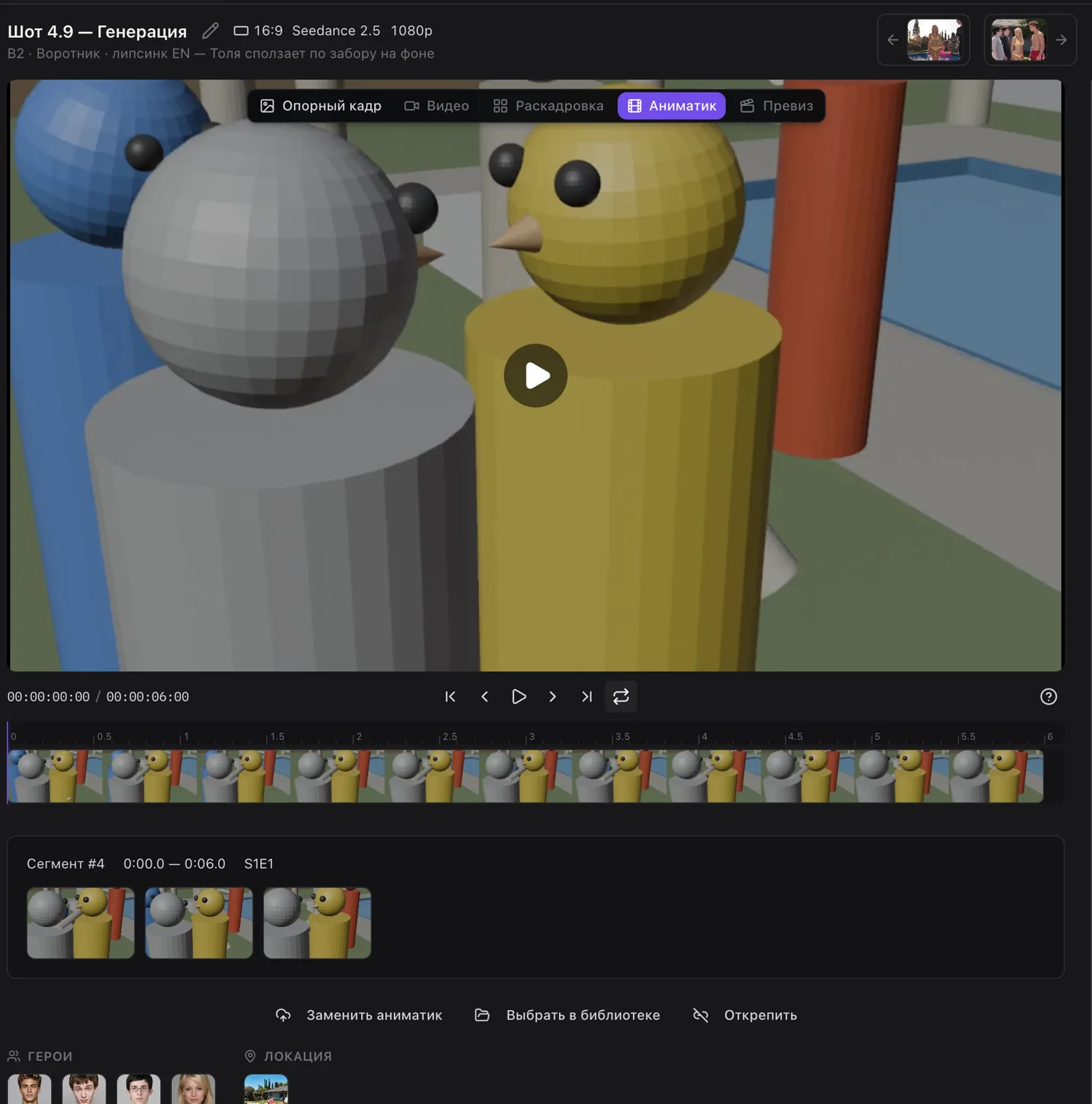Open the location thumbnail under ЛОКАЦИЯ
Screen dimensions: 1092x1104
[x=266, y=1089]
